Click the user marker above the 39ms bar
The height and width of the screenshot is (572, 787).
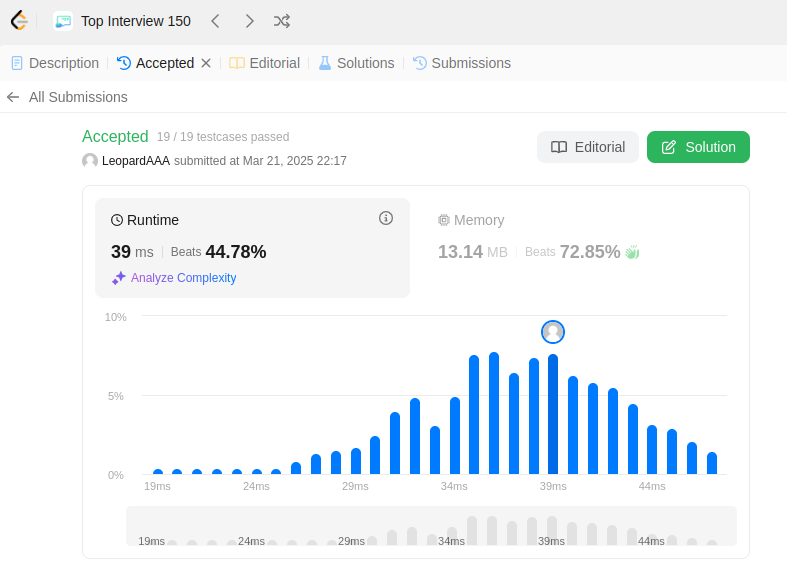(553, 332)
